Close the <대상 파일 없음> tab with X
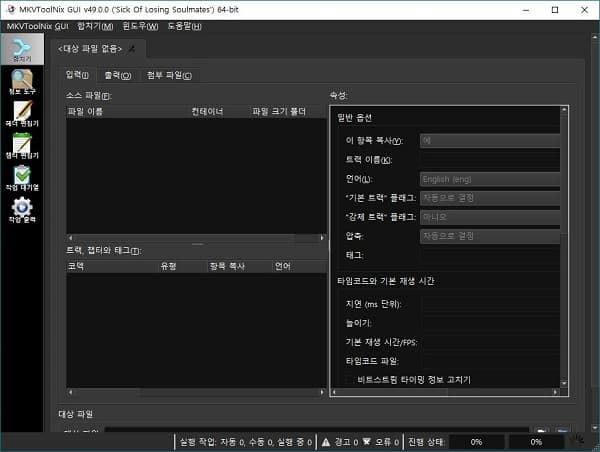 (x=132, y=49)
